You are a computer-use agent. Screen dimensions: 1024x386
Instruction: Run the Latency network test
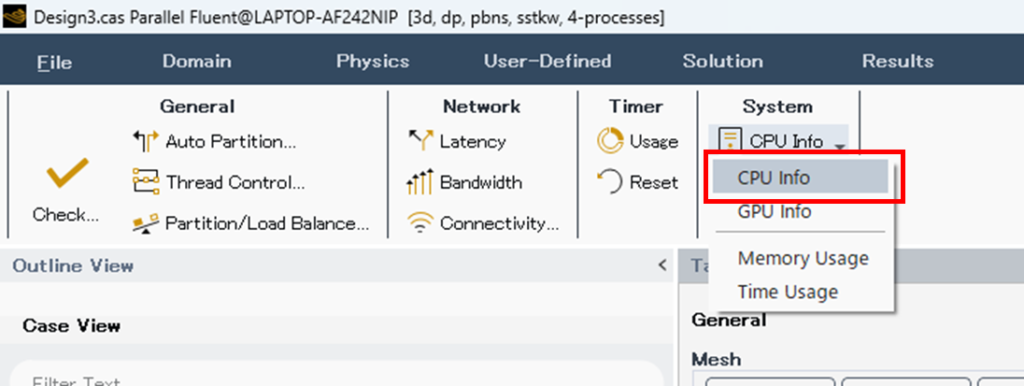click(473, 142)
